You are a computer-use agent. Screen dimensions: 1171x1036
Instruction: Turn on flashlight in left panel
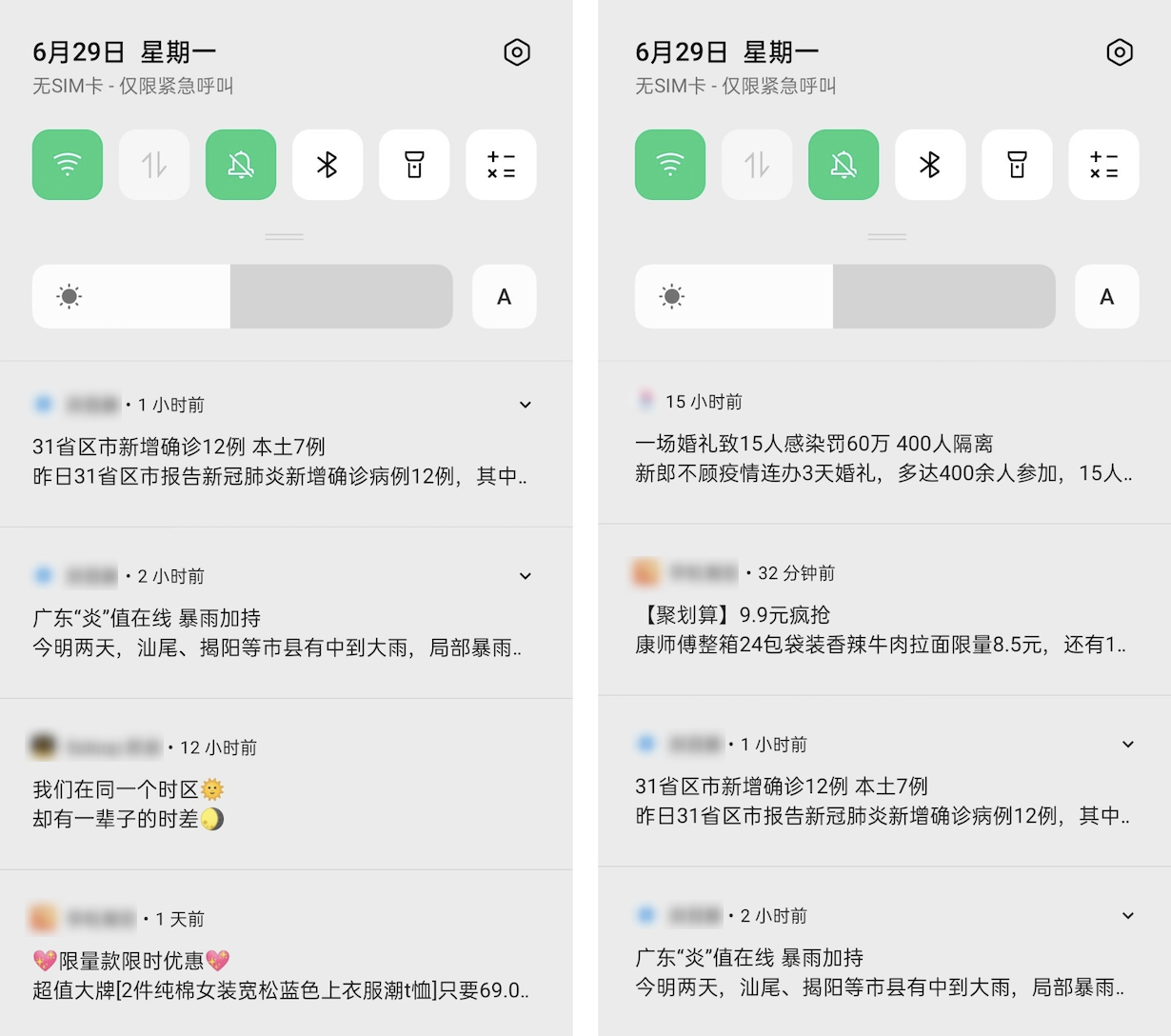[414, 165]
